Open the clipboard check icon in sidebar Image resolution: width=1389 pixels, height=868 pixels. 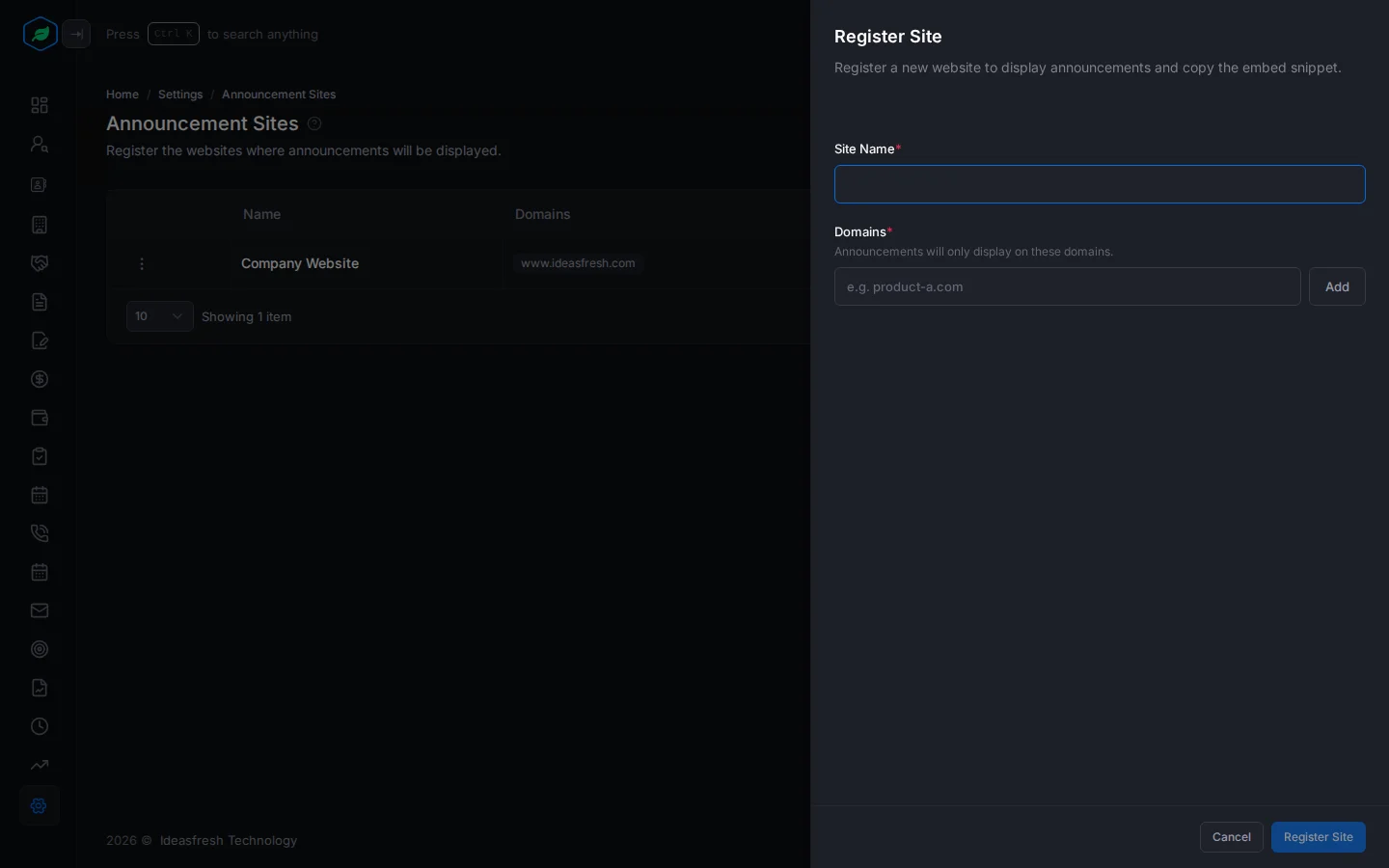tap(40, 456)
